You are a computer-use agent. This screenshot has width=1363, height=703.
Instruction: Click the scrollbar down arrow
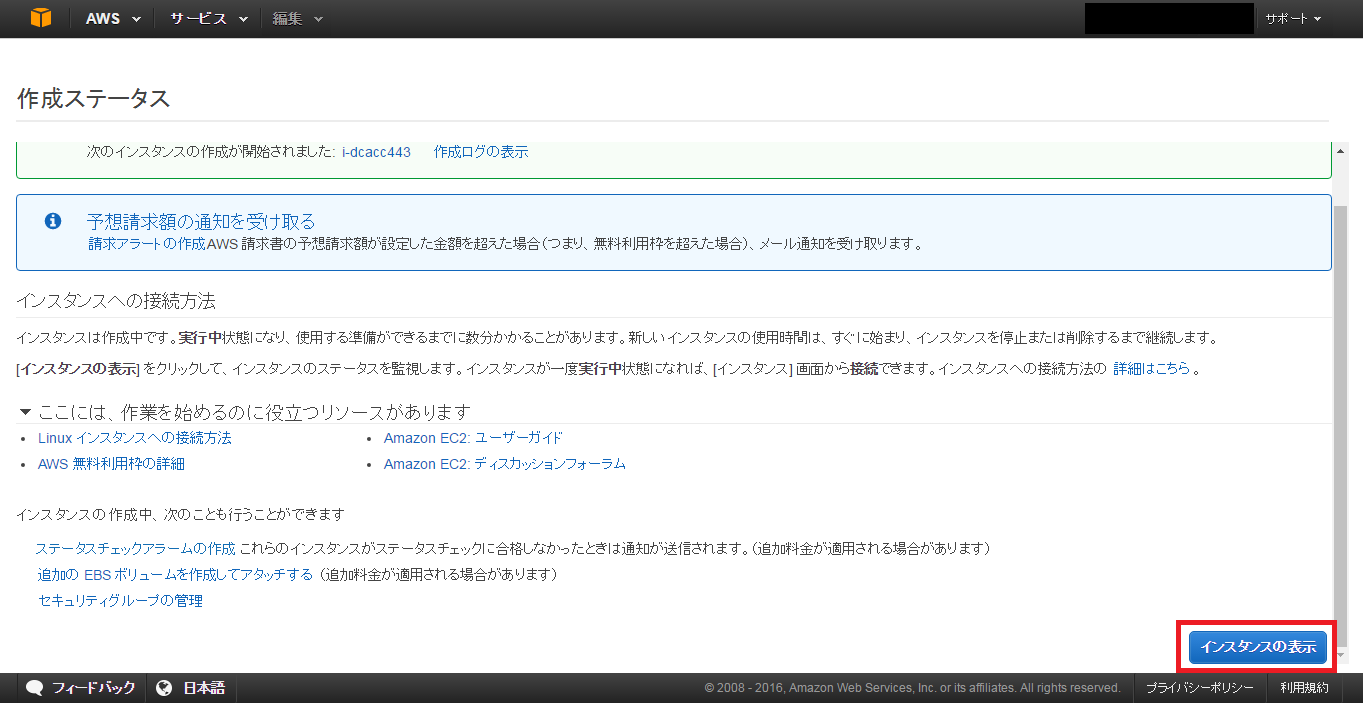click(x=1341, y=656)
